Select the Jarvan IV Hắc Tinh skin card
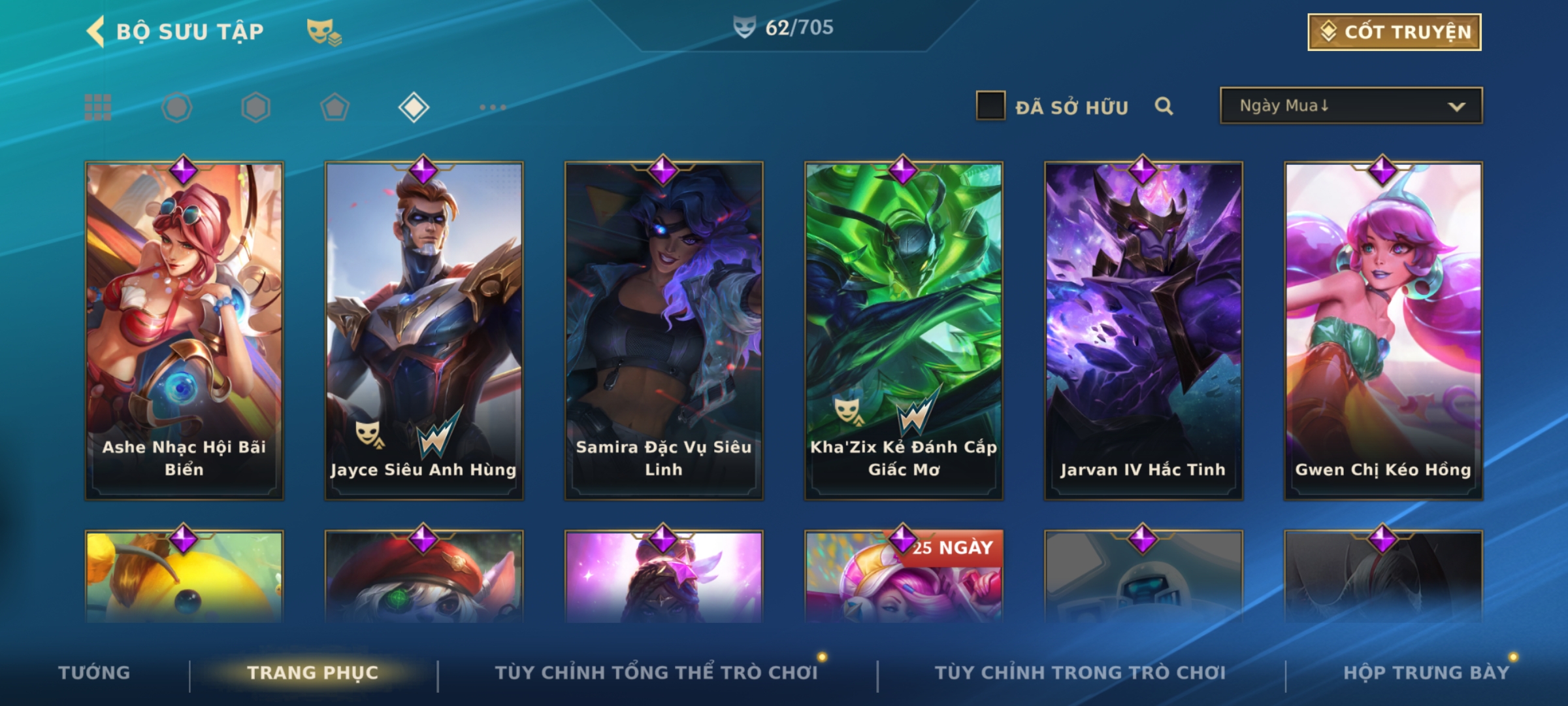 point(1143,331)
